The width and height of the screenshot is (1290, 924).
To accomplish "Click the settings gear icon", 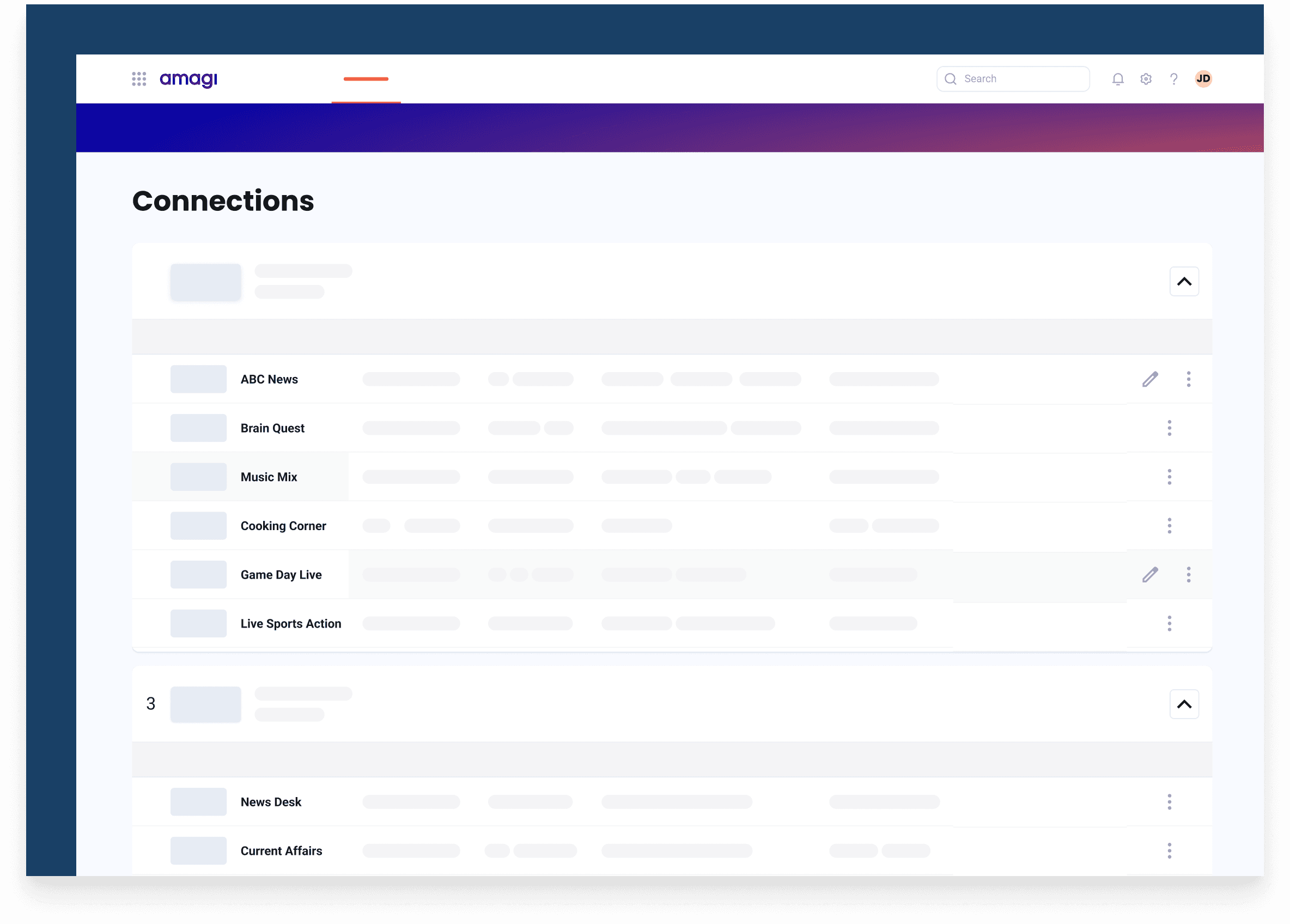I will pos(1146,79).
